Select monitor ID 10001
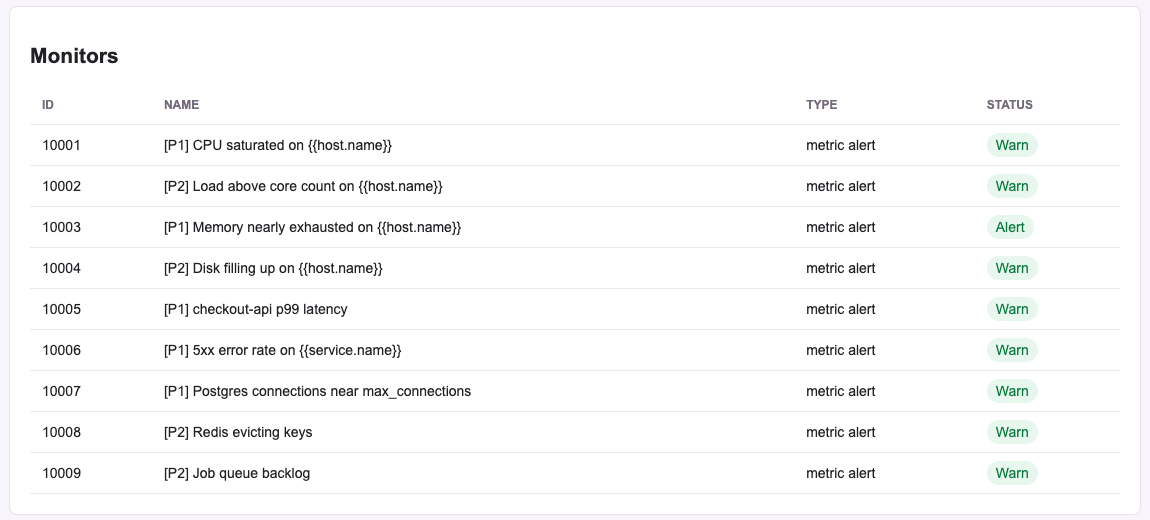The height and width of the screenshot is (520, 1150). tap(62, 145)
